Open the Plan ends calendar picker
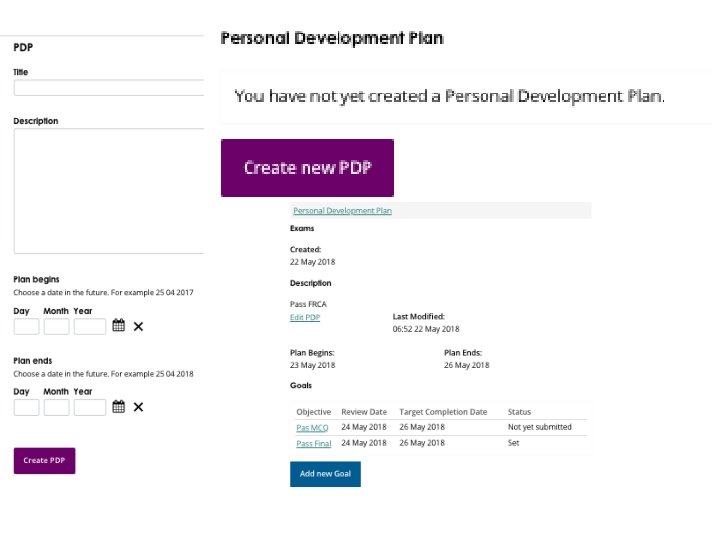Viewport: 720px width, 540px height. [118, 407]
